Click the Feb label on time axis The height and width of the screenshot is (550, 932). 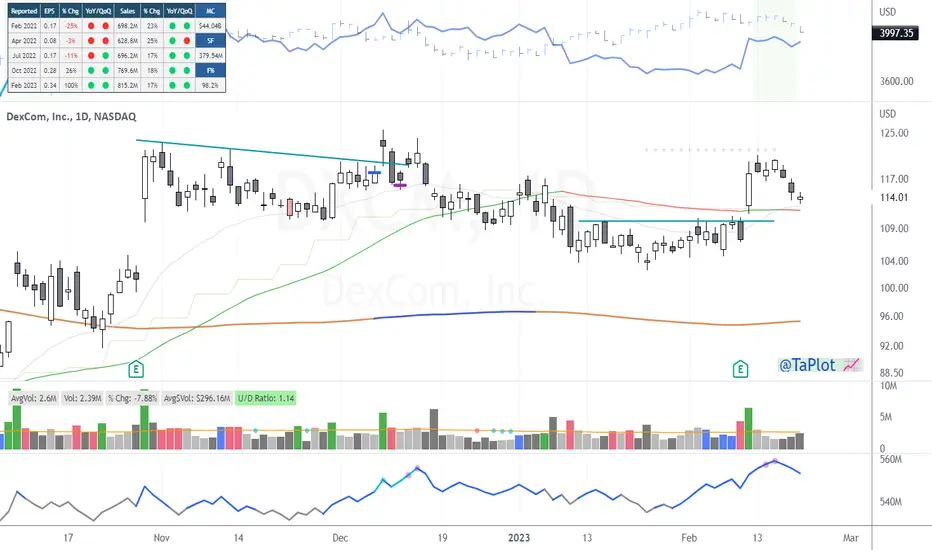click(689, 538)
